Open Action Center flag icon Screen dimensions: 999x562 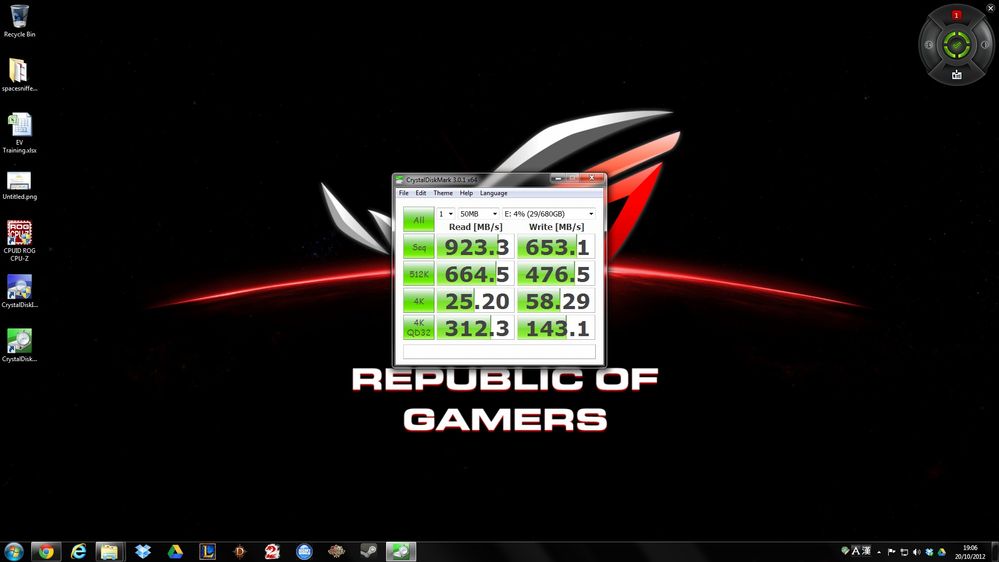pyautogui.click(x=891, y=552)
